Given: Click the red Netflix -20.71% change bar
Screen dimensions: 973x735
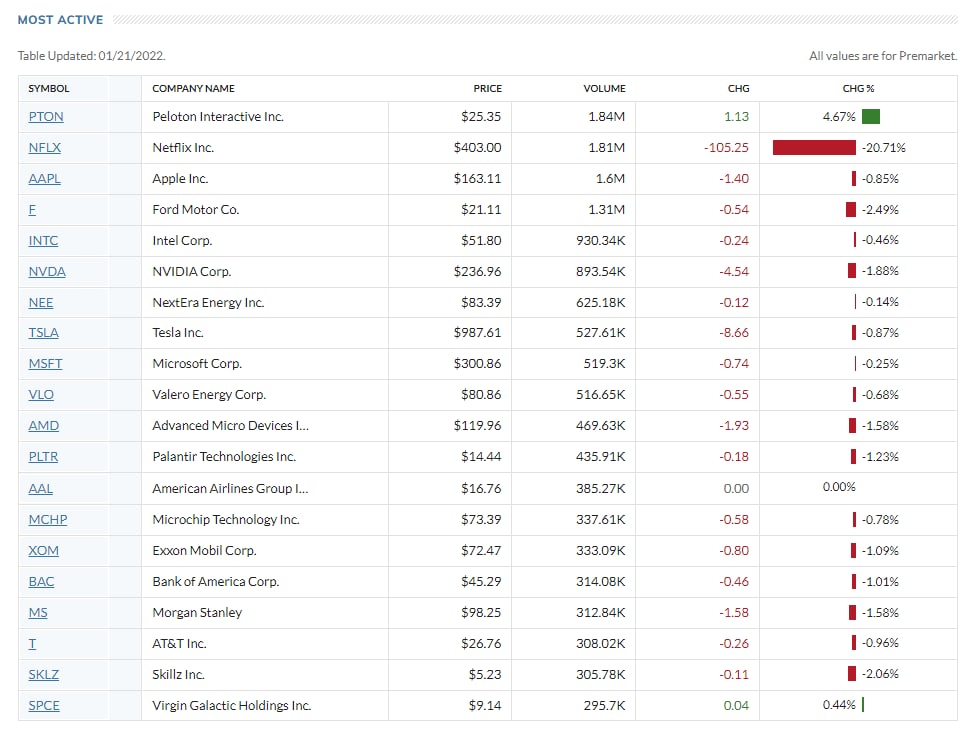Looking at the screenshot, I should pyautogui.click(x=814, y=148).
